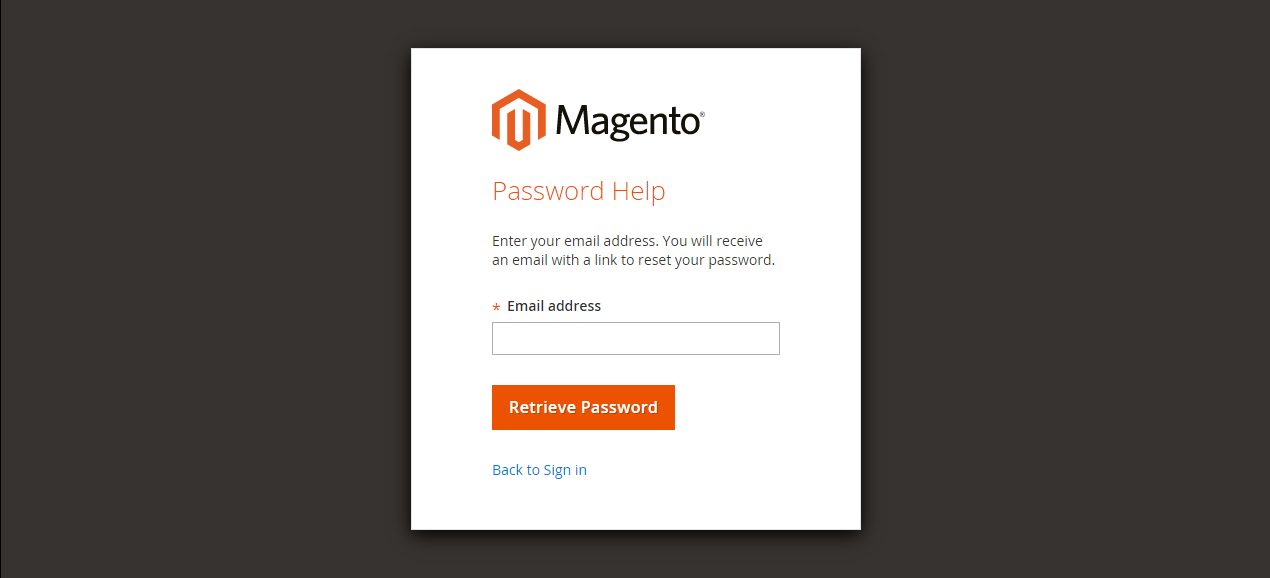Click the red required asterisk
Image resolution: width=1270 pixels, height=578 pixels.
(x=496, y=308)
